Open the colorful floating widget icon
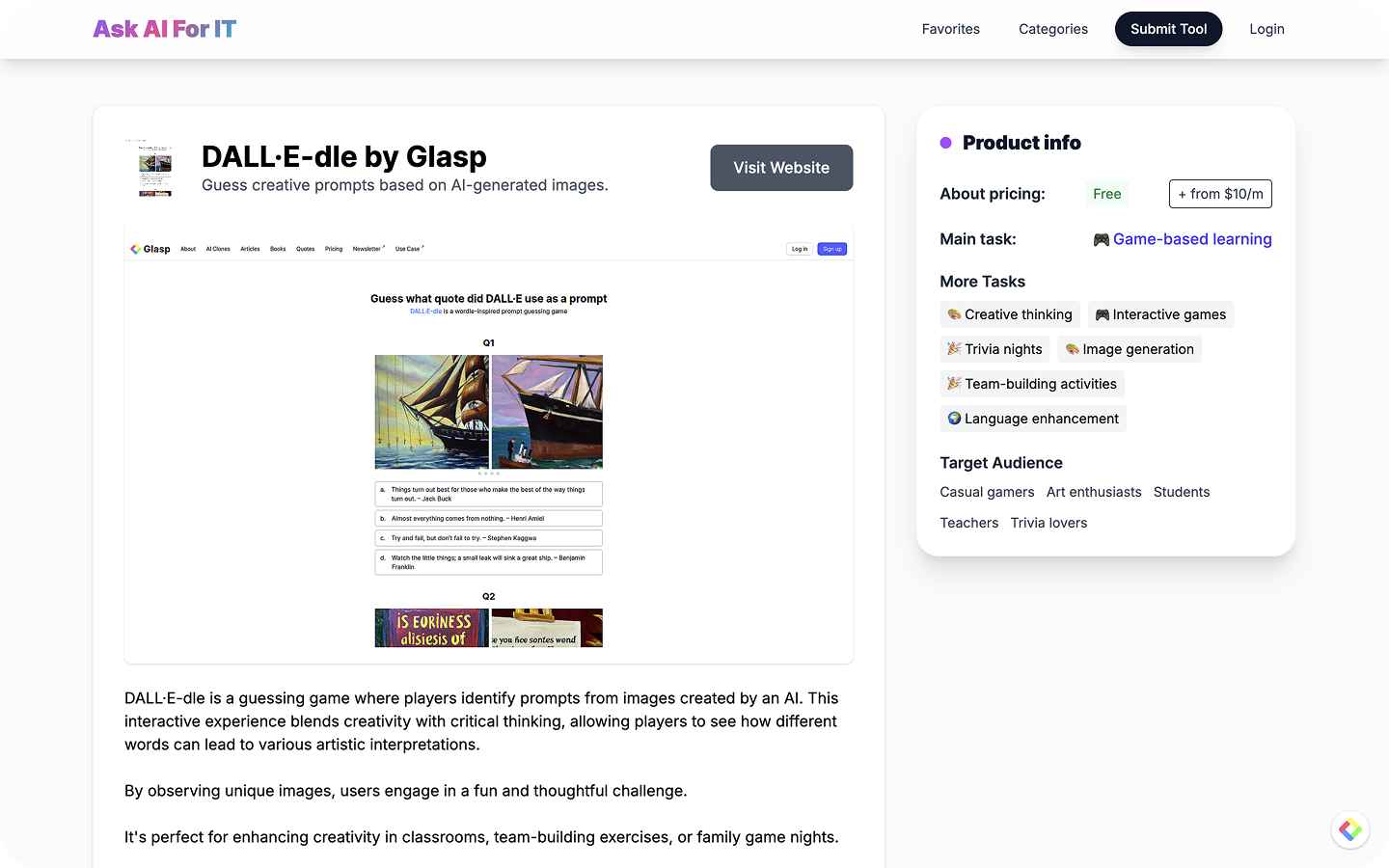 (1350, 829)
